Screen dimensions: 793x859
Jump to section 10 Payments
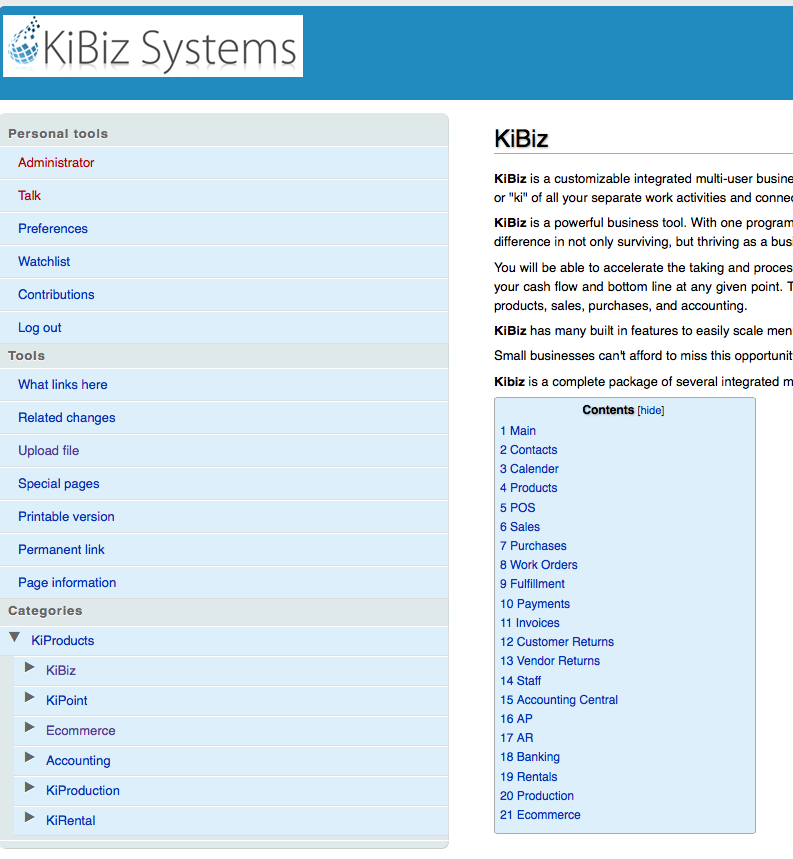coord(535,604)
